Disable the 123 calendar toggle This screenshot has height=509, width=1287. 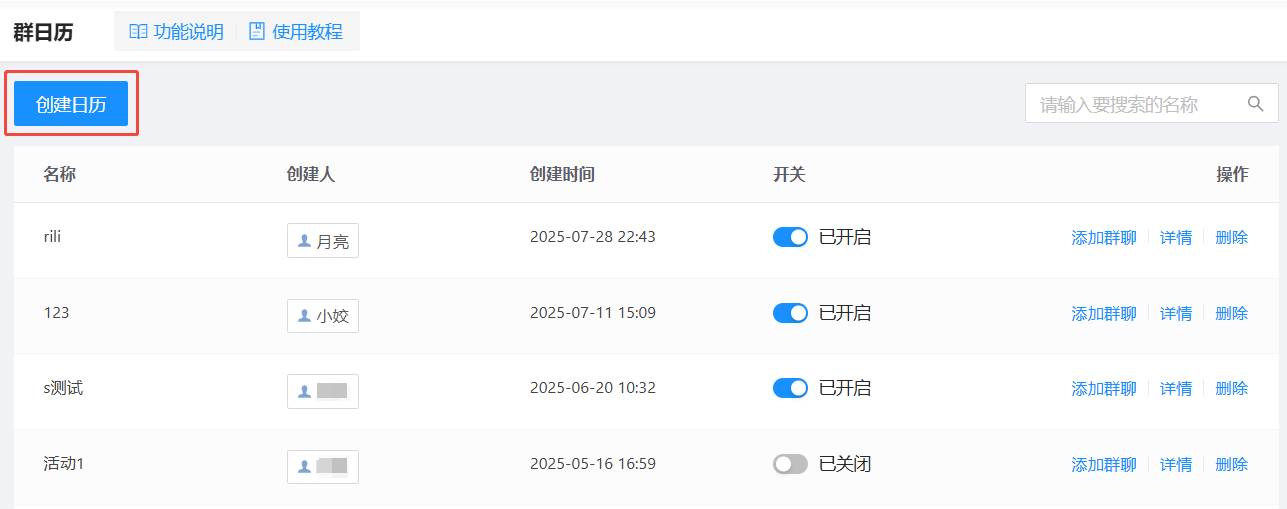click(x=790, y=313)
